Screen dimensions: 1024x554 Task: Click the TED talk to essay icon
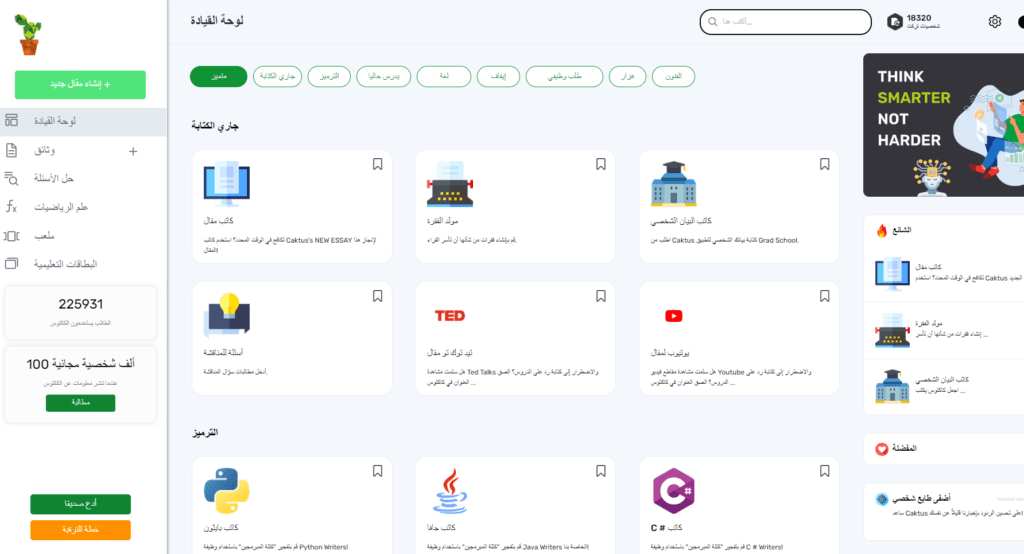450,316
